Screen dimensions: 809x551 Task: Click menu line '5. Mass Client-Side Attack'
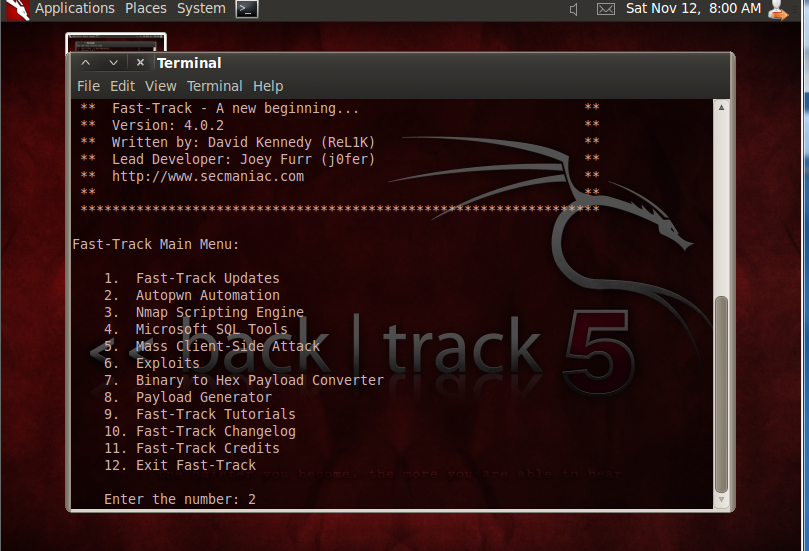point(212,347)
